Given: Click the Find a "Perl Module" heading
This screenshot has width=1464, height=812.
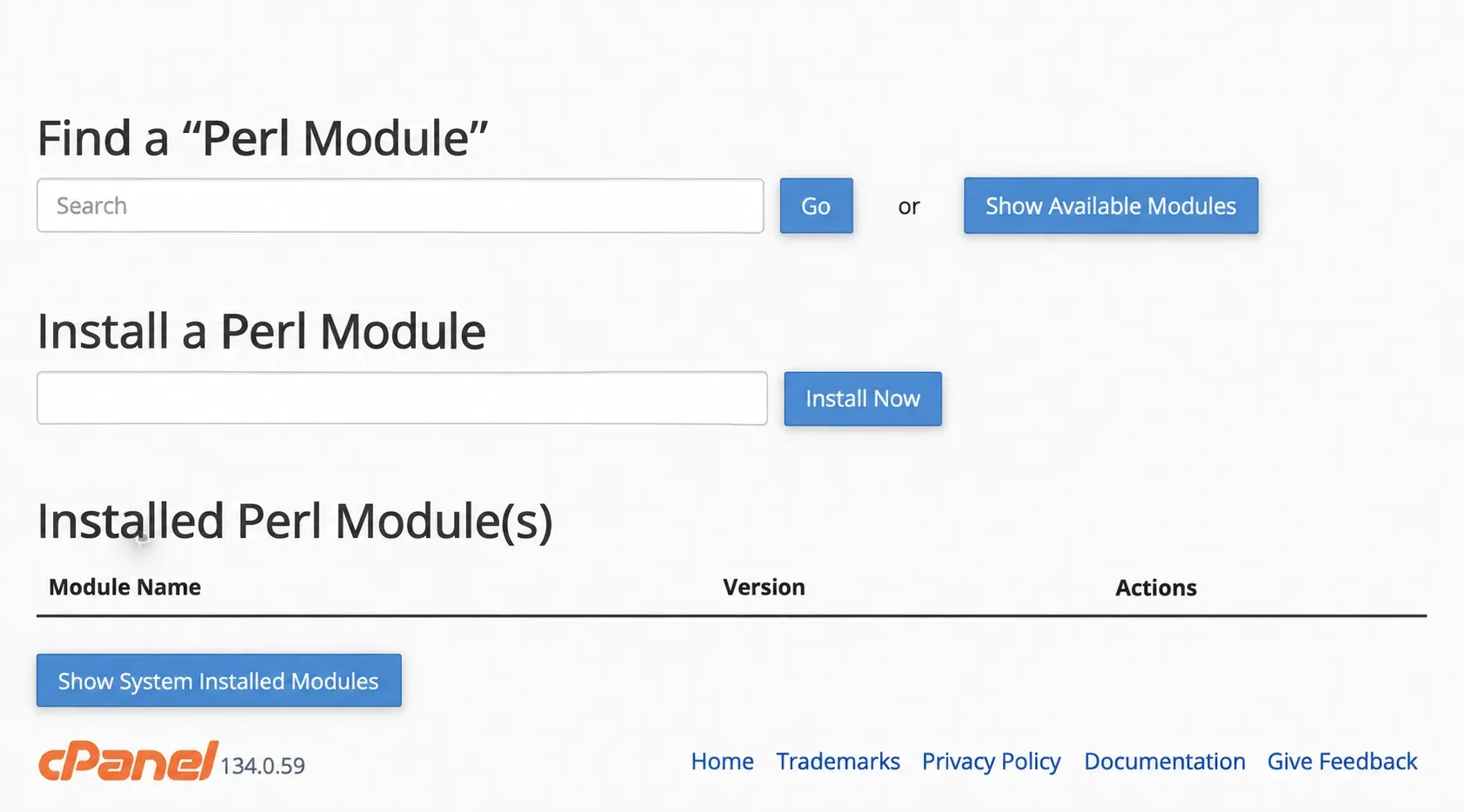Looking at the screenshot, I should click(x=263, y=138).
